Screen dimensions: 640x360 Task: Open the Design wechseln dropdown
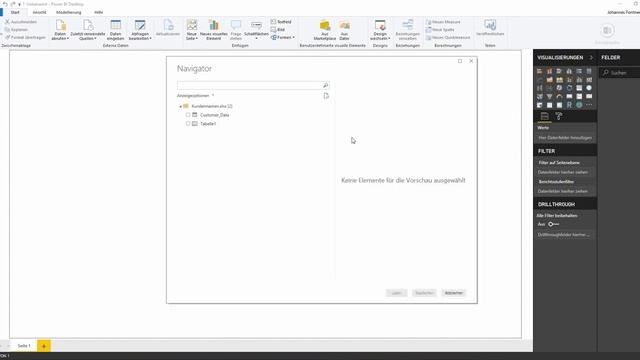(x=380, y=29)
